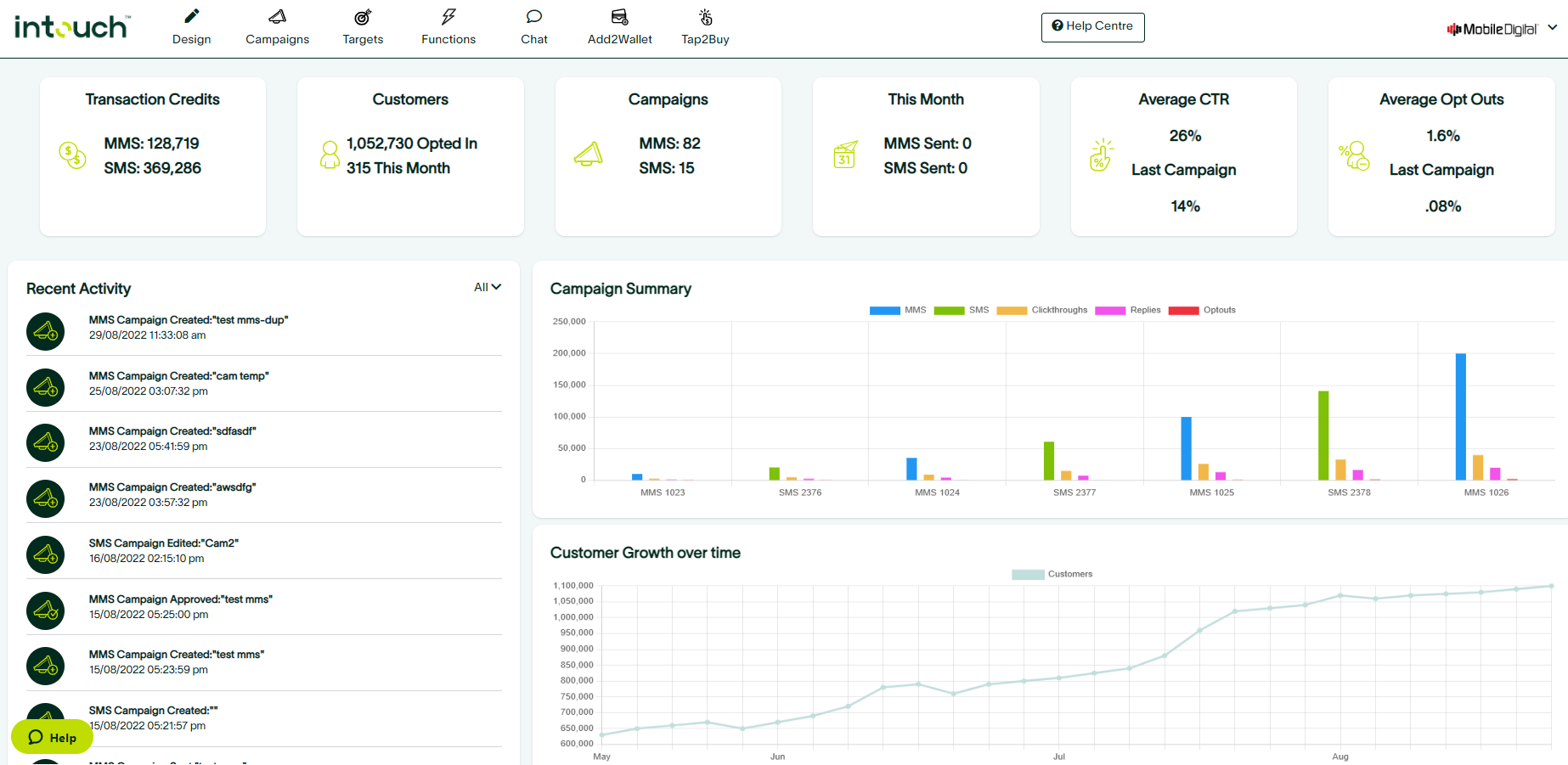The height and width of the screenshot is (765, 1568).
Task: Open the Campaigns megaphone icon
Action: (278, 16)
